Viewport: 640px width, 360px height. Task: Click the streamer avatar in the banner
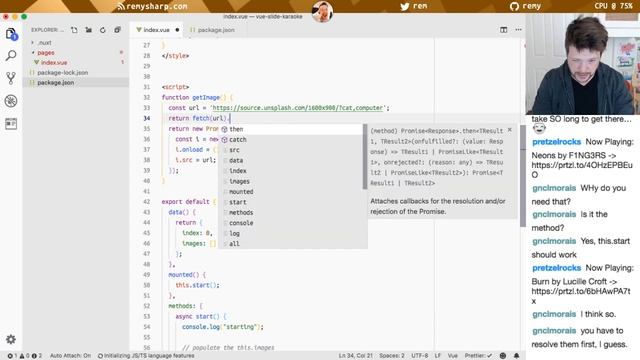322,11
